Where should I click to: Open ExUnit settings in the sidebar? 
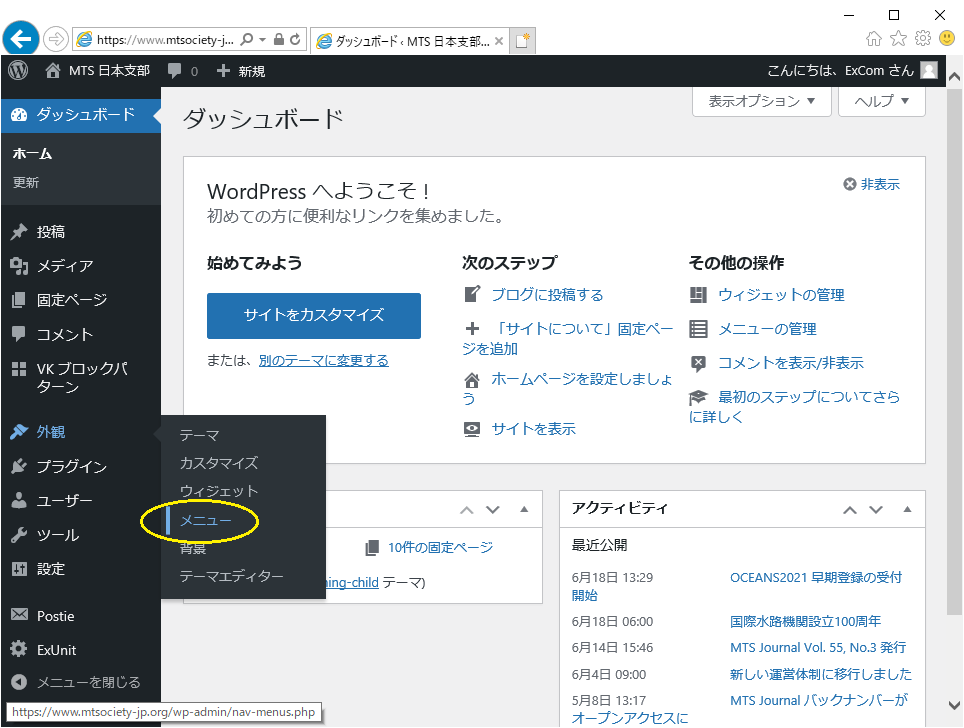coord(56,650)
